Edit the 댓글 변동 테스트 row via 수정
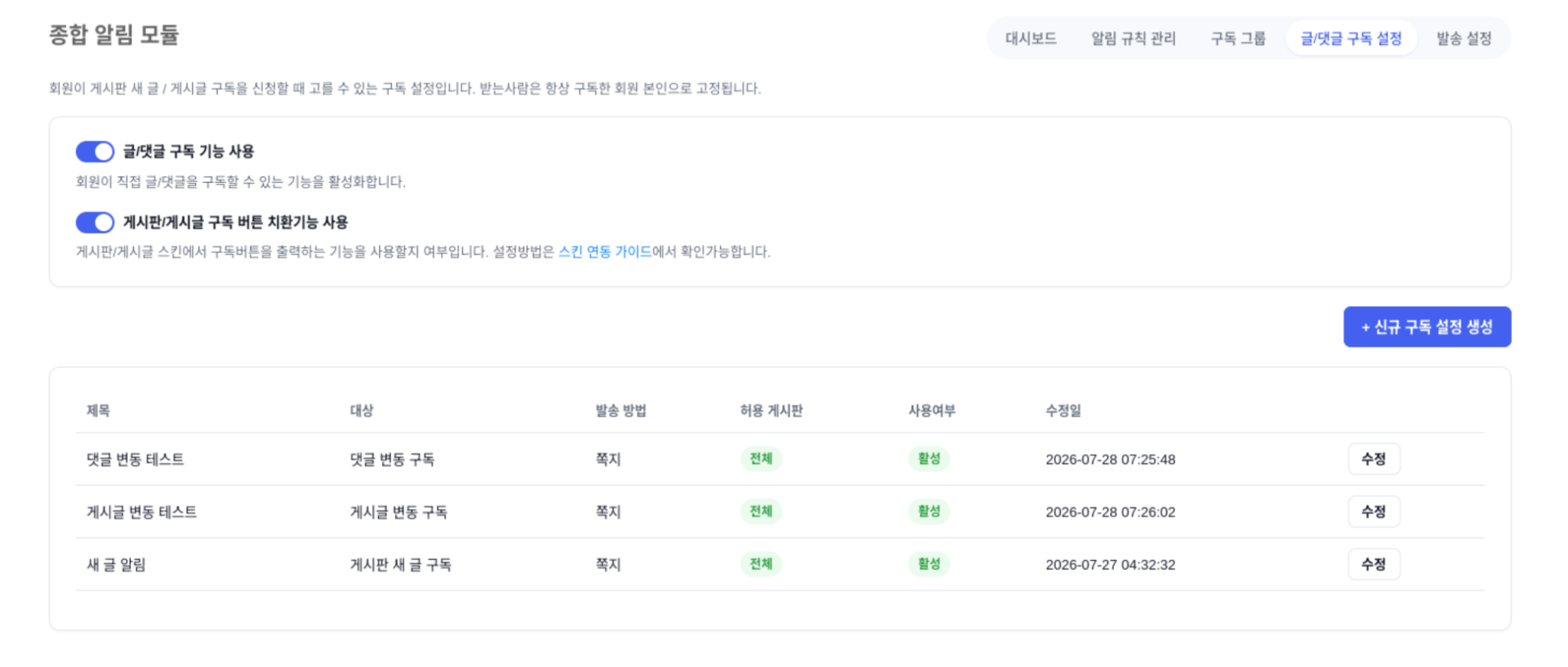1568x667 pixels. point(1374,459)
